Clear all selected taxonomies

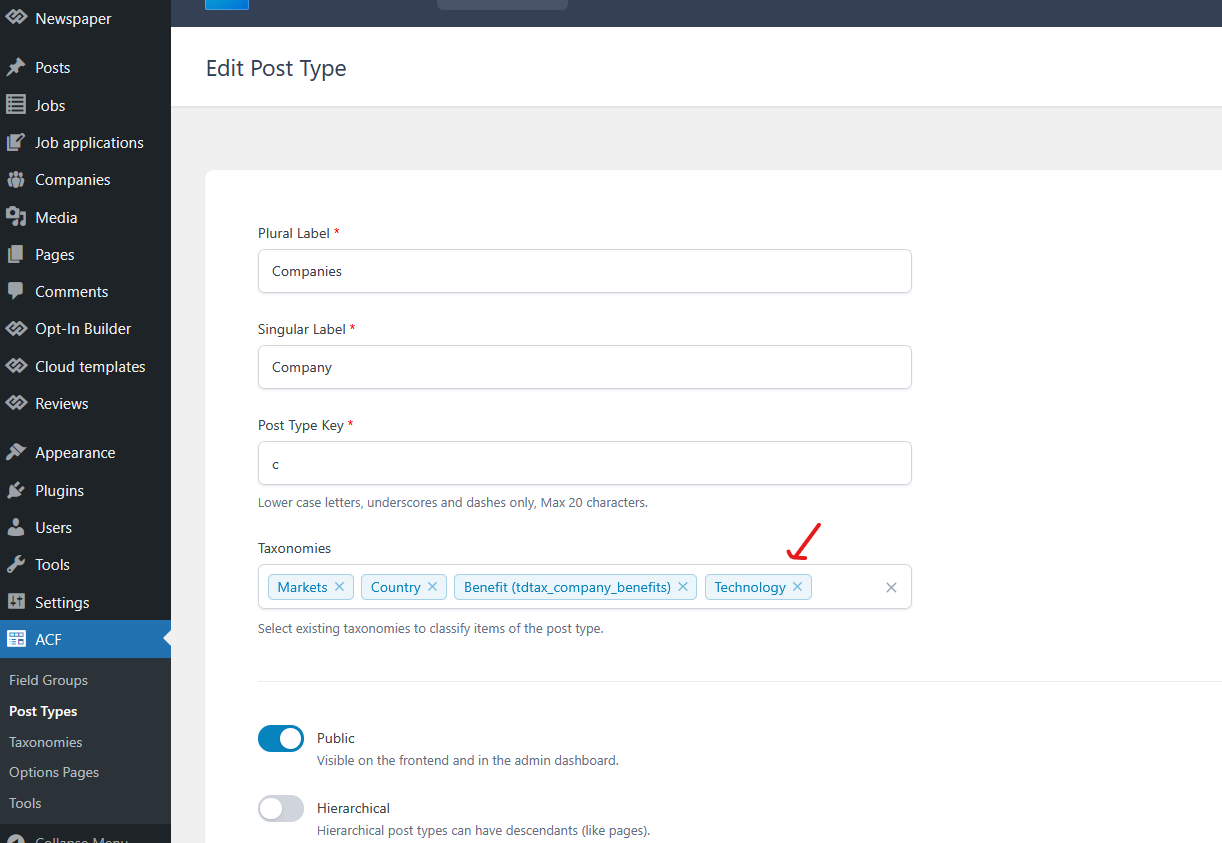coord(891,587)
